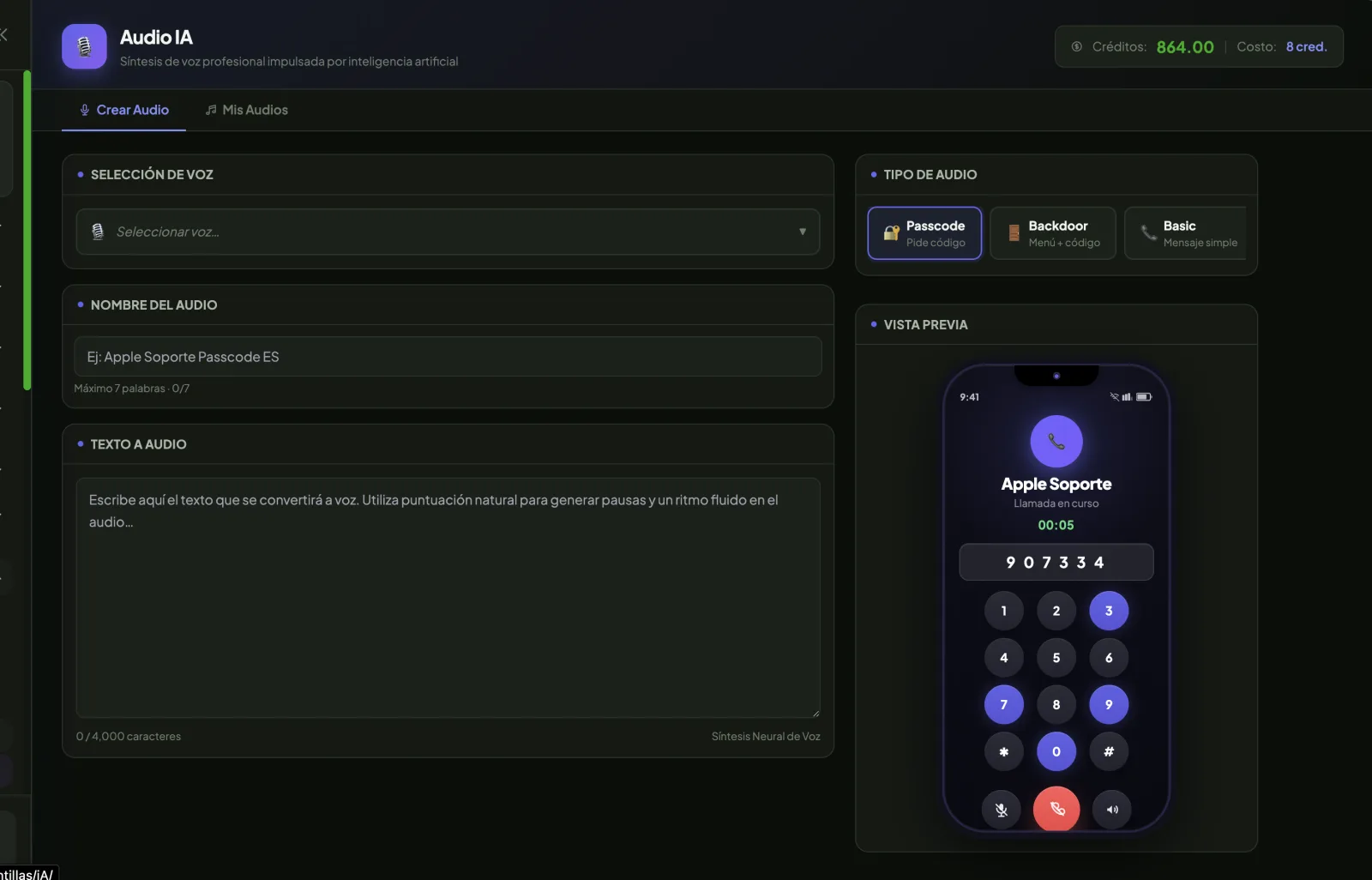Tap highlighted keypad digit 0
1372x880 pixels.
(1056, 751)
